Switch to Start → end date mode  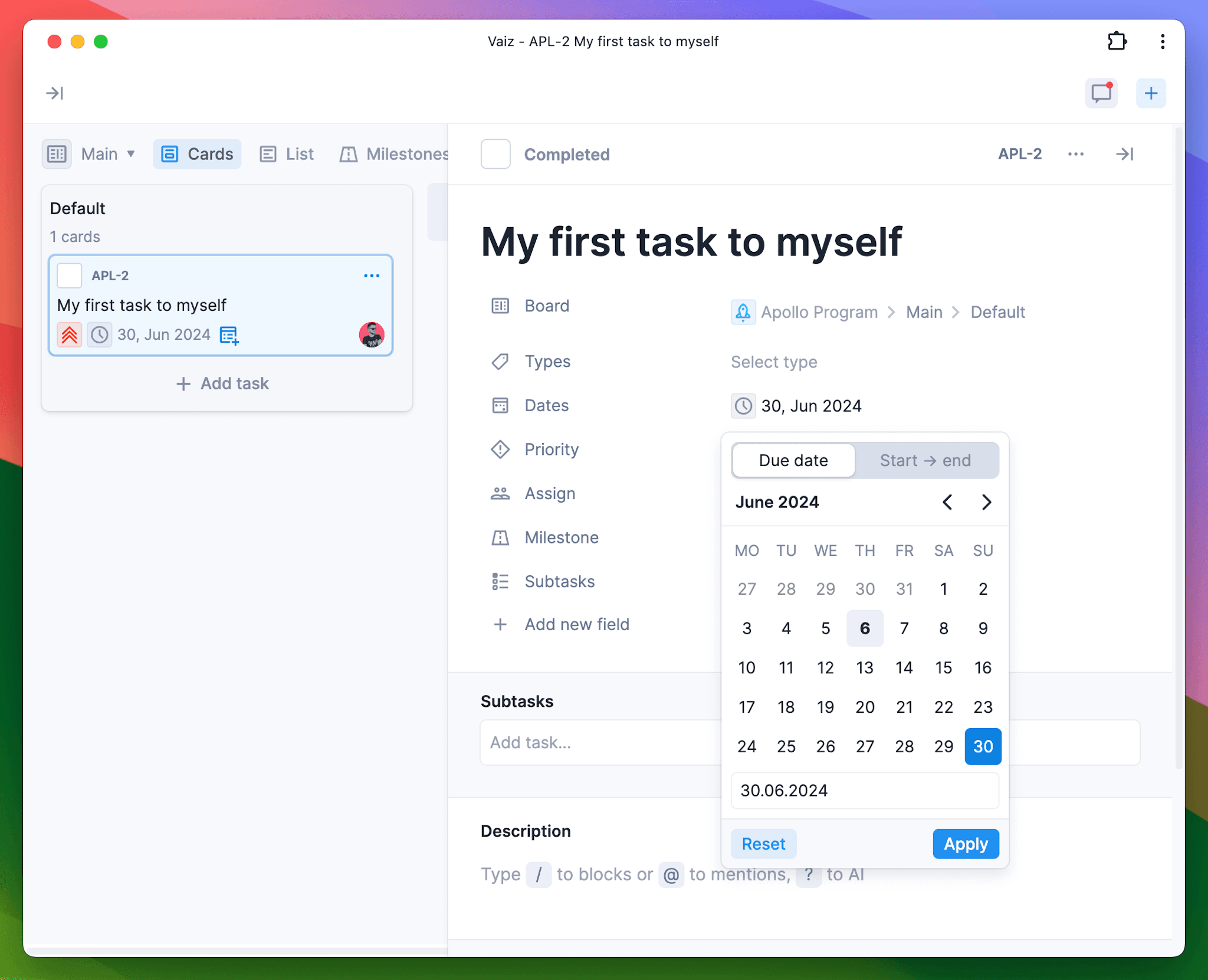924,460
